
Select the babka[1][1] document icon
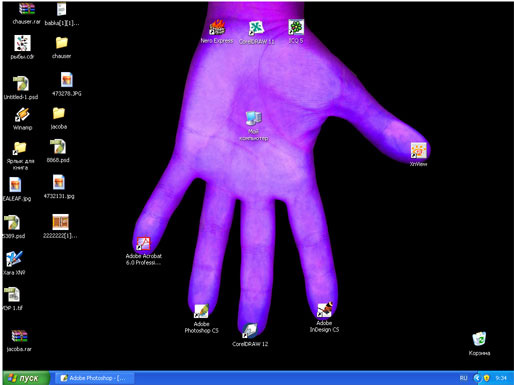point(61,9)
